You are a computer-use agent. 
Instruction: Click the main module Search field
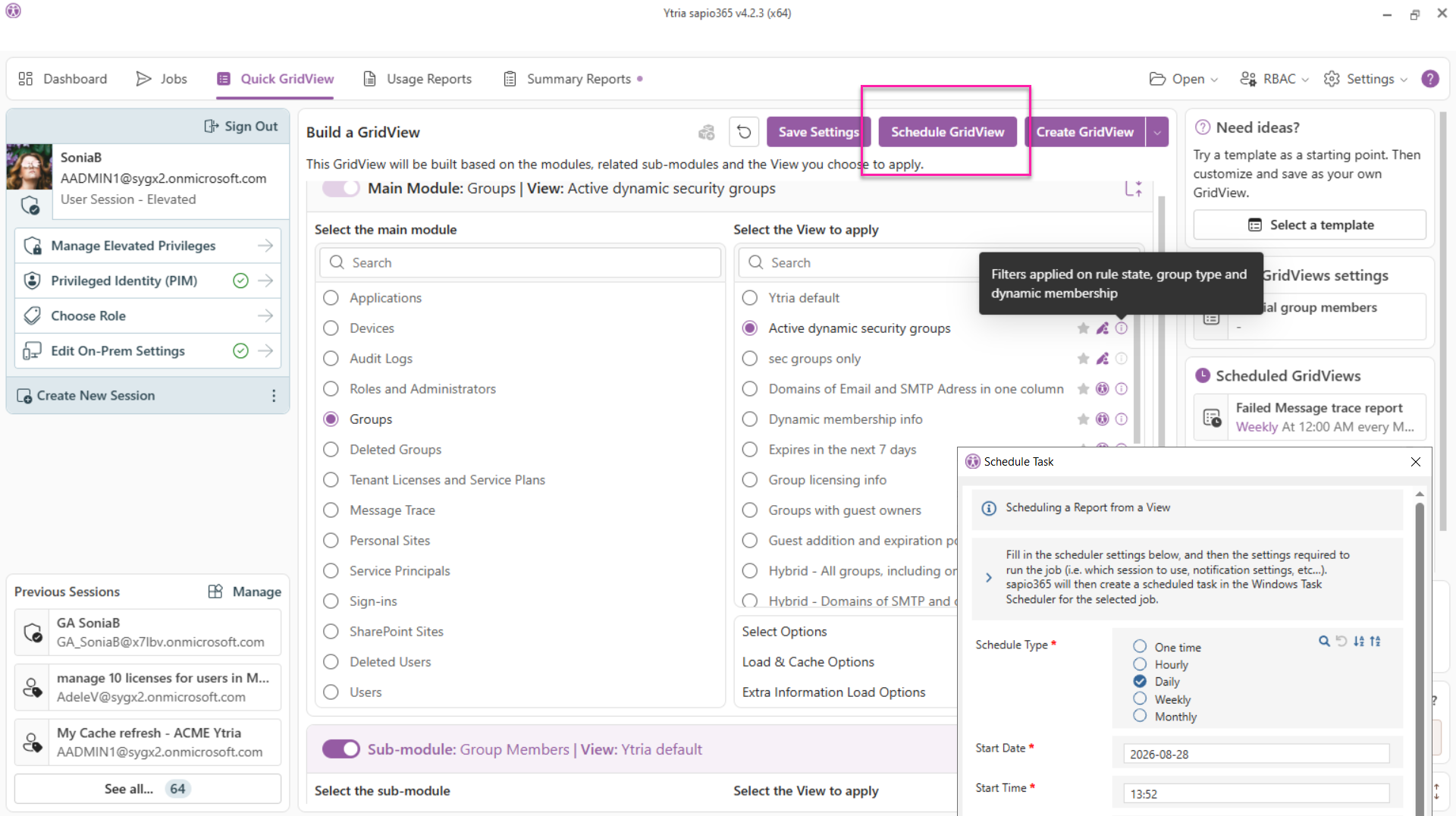pos(520,262)
